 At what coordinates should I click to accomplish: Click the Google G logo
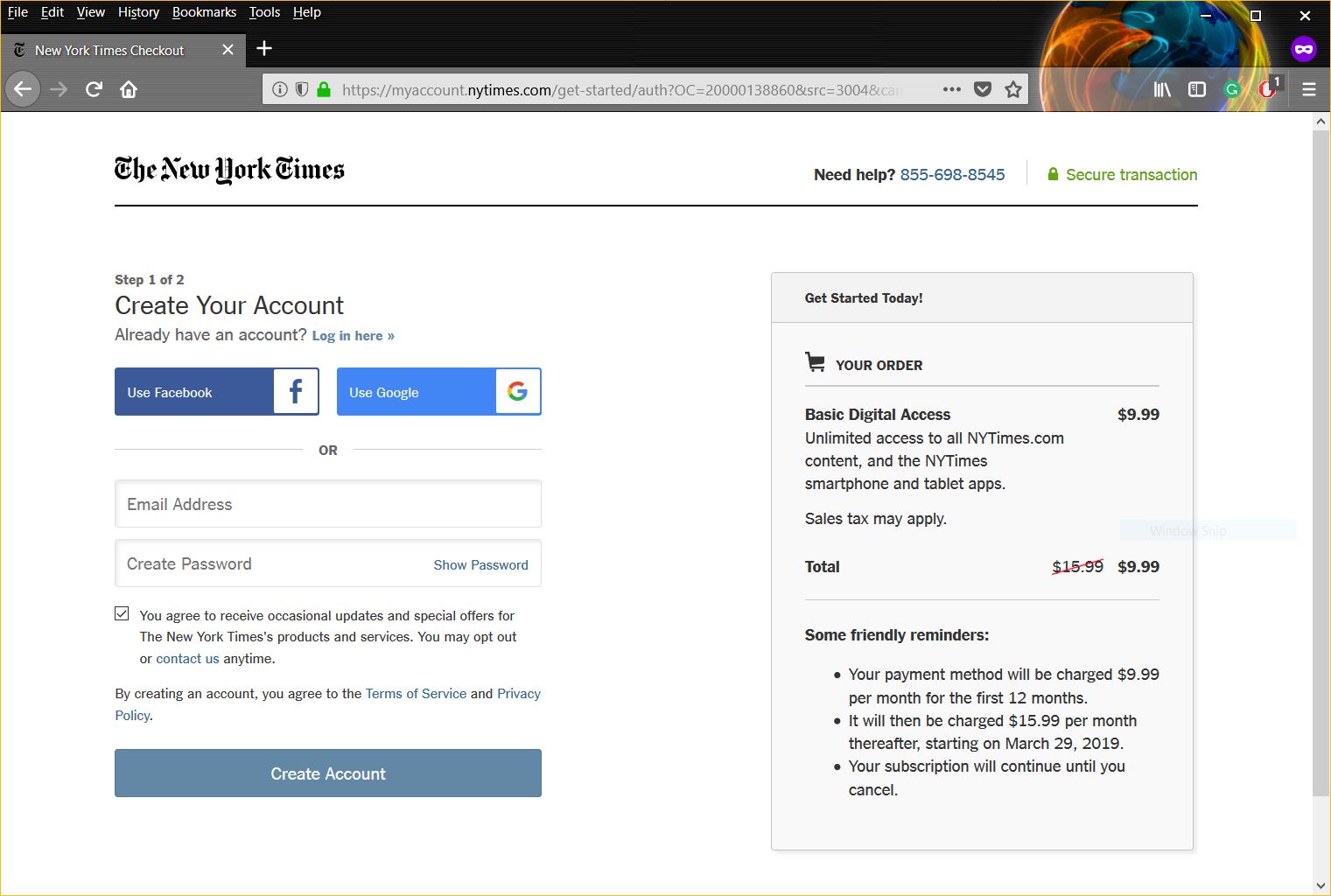[517, 391]
